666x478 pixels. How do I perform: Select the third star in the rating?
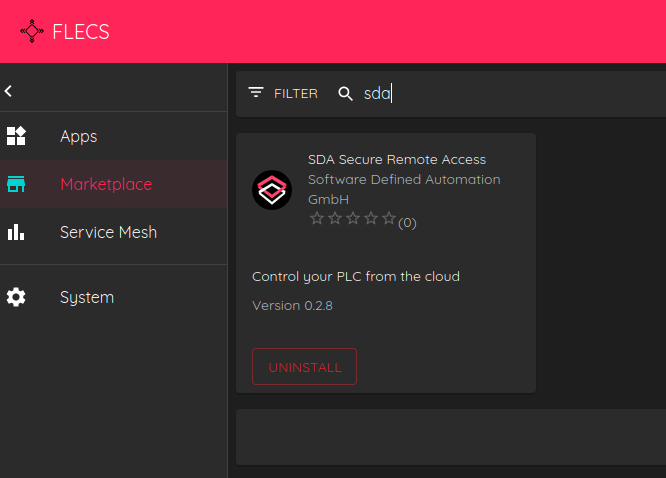coord(353,219)
